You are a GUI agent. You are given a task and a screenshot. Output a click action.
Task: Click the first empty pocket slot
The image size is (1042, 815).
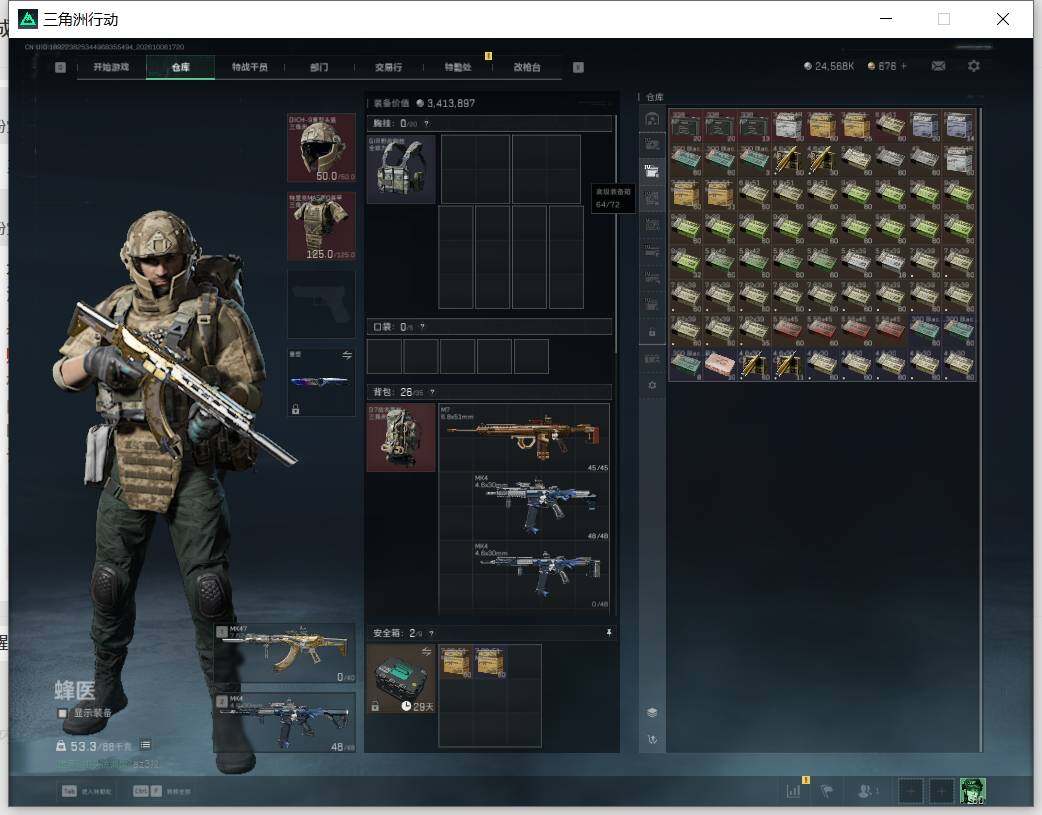384,356
